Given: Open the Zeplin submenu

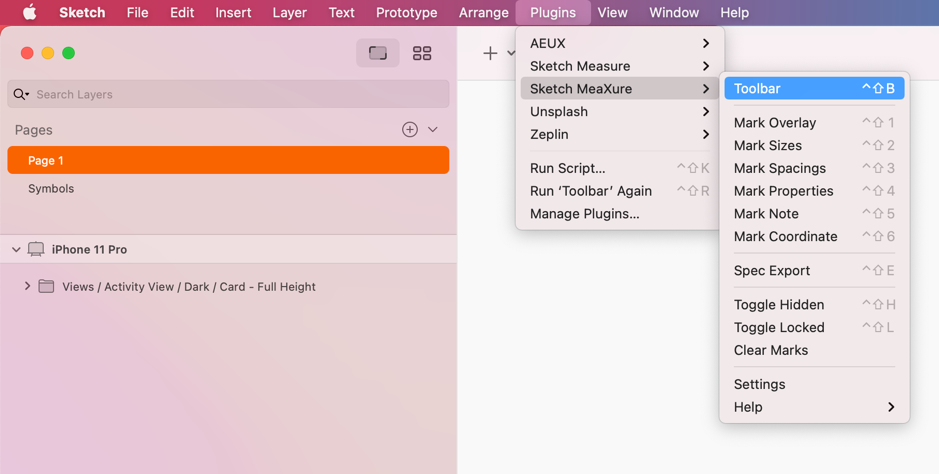Looking at the screenshot, I should (x=620, y=134).
